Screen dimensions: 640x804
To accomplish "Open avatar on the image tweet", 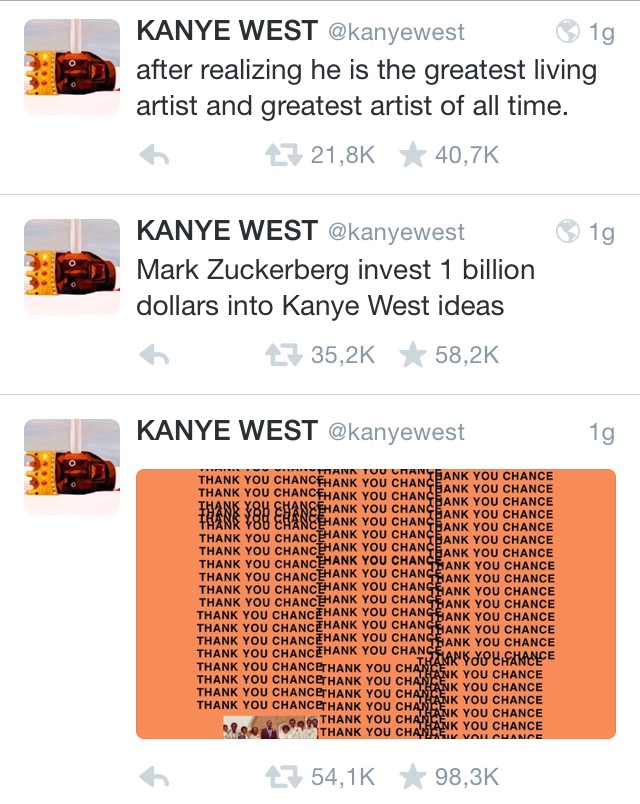I will [x=72, y=467].
